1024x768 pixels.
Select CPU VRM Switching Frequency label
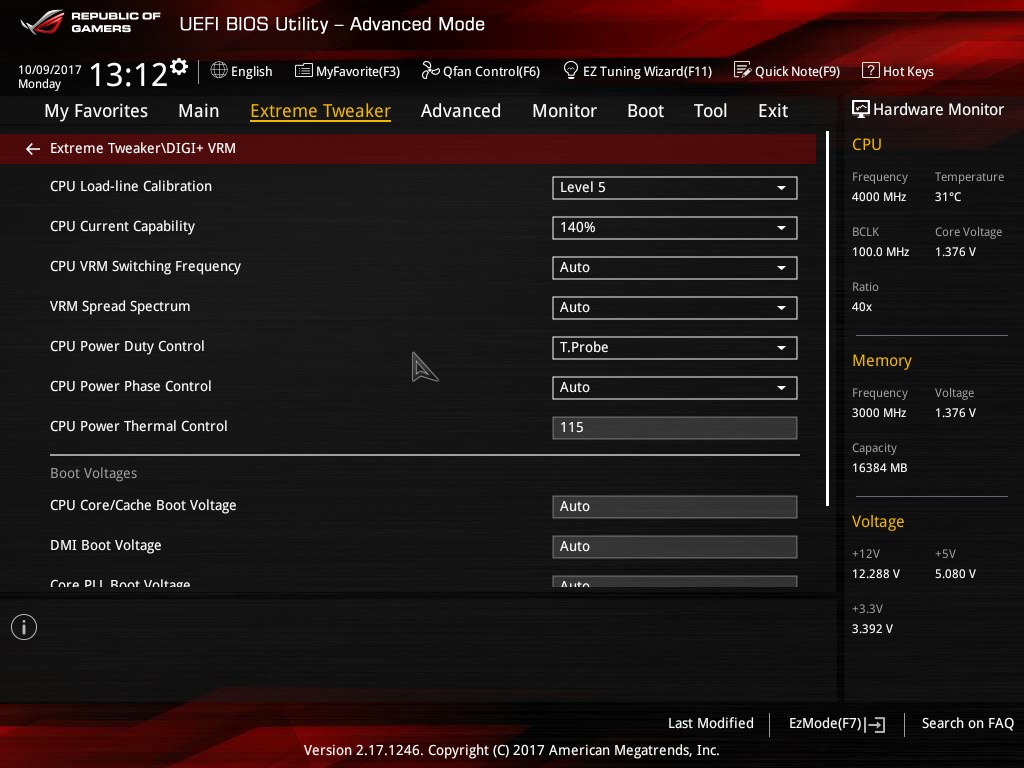click(145, 266)
